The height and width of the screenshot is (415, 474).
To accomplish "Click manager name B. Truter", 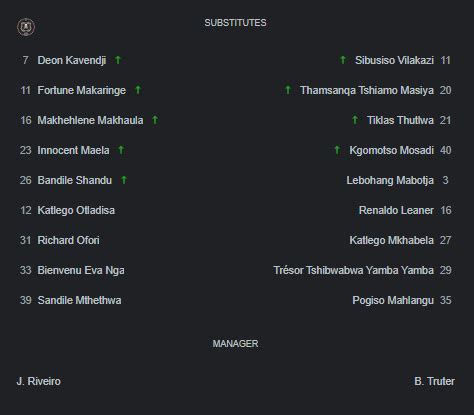I will click(x=434, y=381).
